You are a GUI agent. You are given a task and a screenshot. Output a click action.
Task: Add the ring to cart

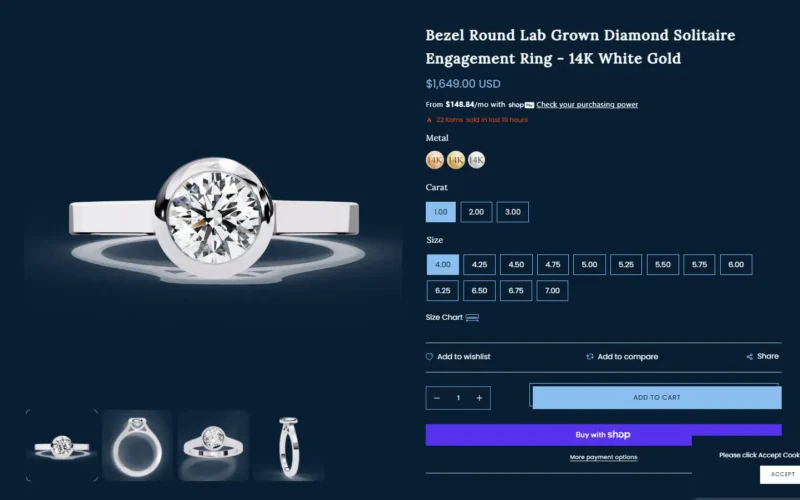(x=657, y=397)
